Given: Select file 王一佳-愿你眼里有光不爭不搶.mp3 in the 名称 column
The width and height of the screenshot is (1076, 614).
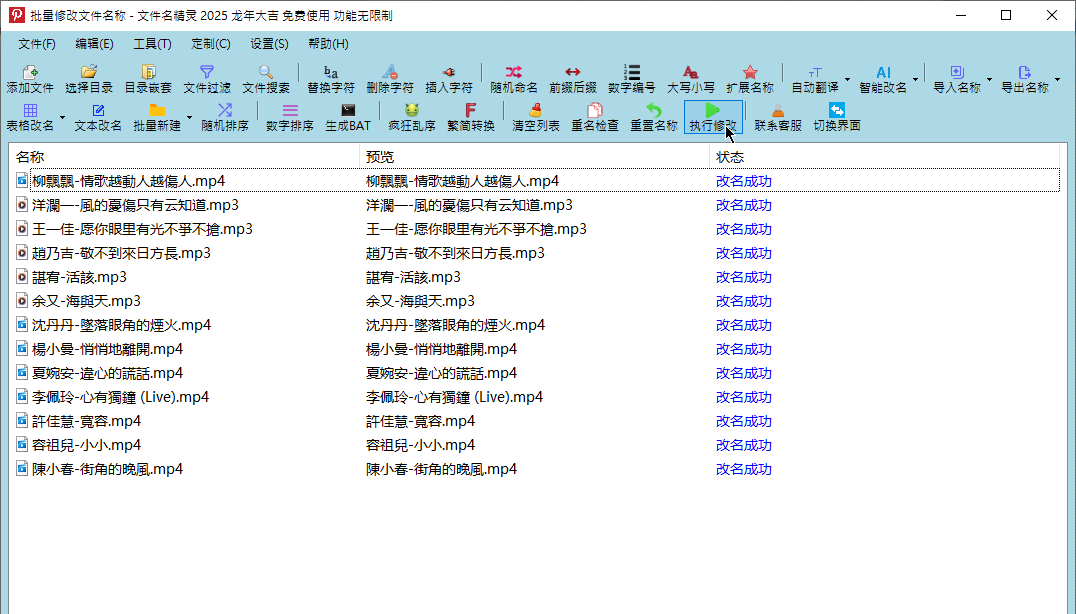Looking at the screenshot, I should coord(142,229).
